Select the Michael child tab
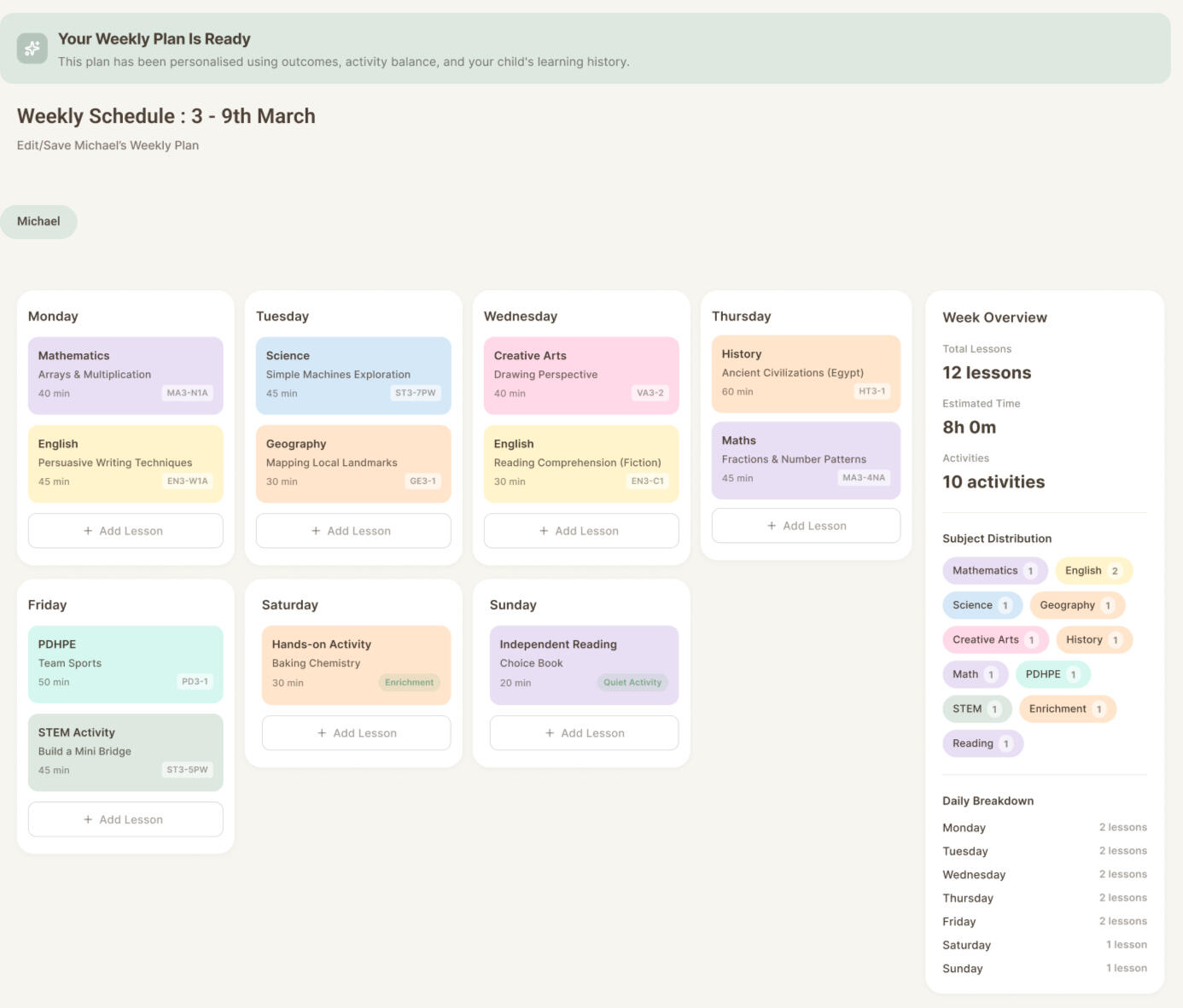Viewport: 1183px width, 1008px height. 38,222
